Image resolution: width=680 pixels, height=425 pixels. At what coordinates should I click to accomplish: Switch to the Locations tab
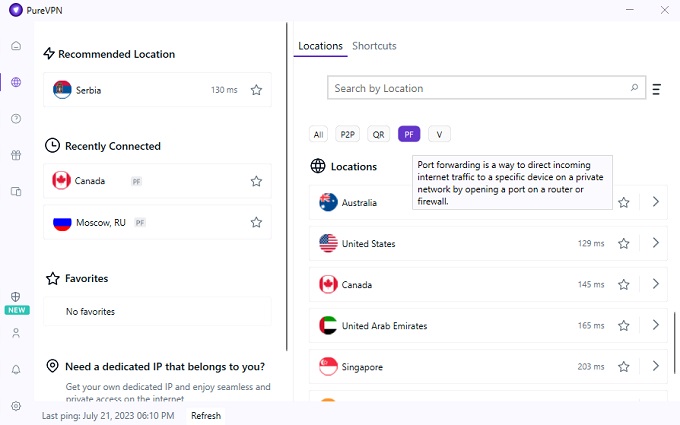pos(320,46)
